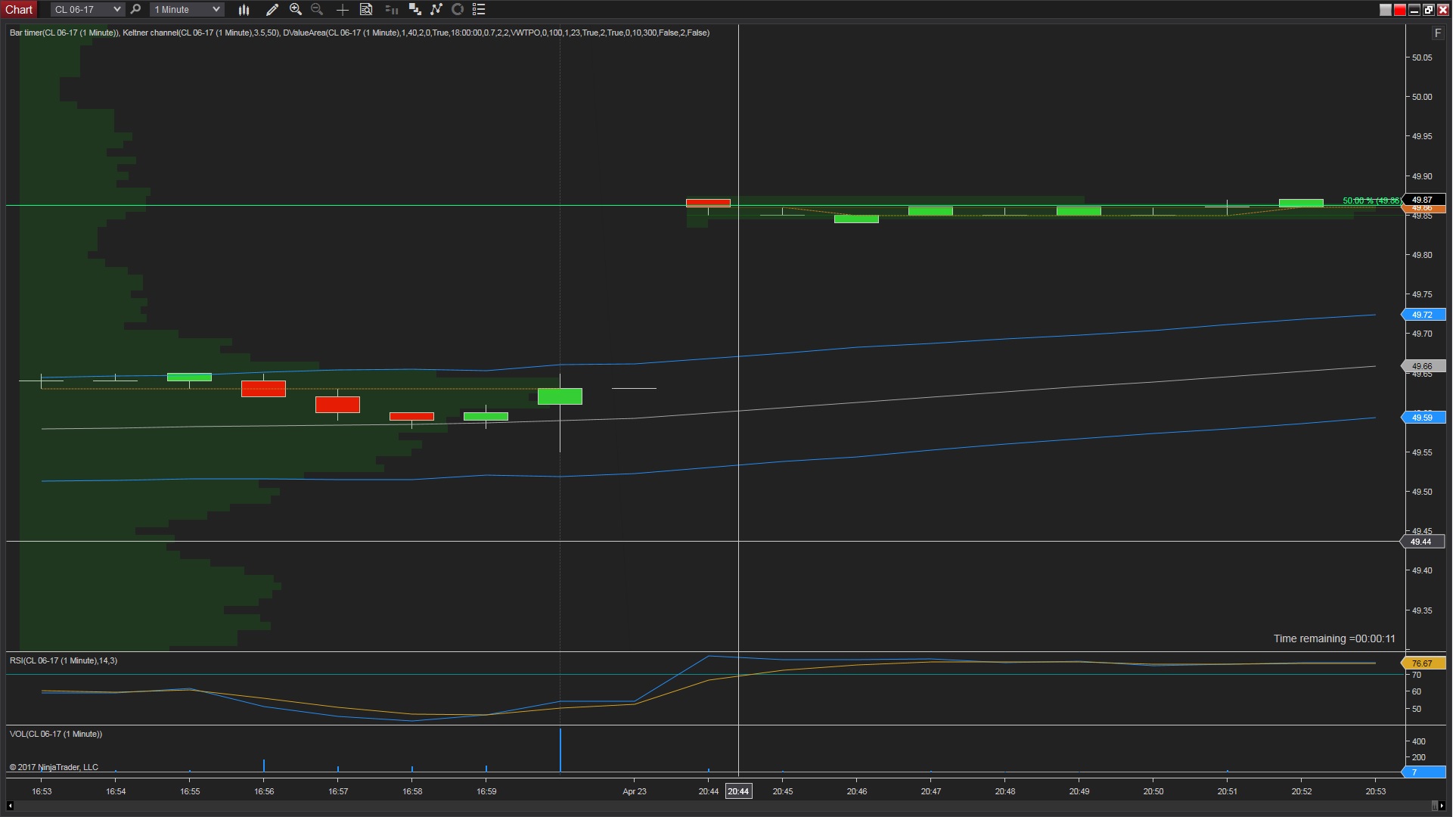
Task: Open the chart properties list icon
Action: point(479,10)
